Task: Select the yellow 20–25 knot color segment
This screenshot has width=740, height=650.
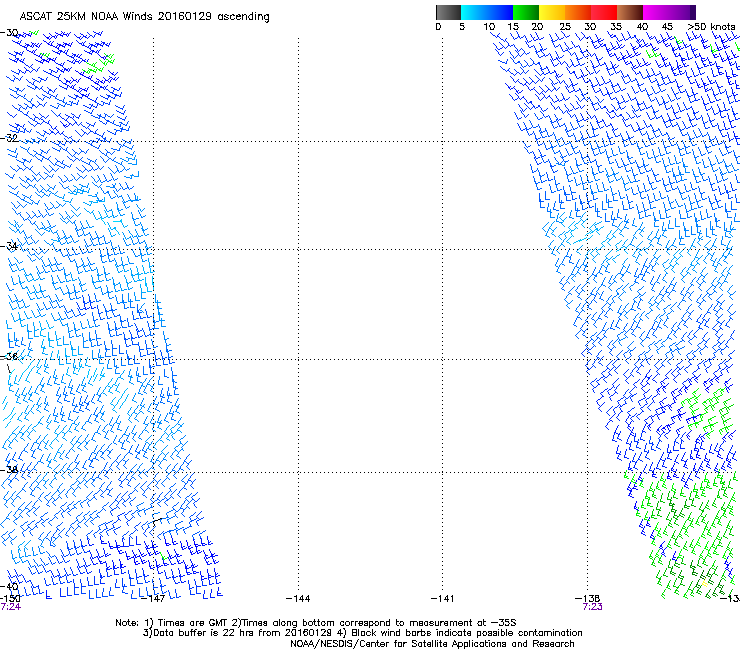Action: tap(552, 12)
